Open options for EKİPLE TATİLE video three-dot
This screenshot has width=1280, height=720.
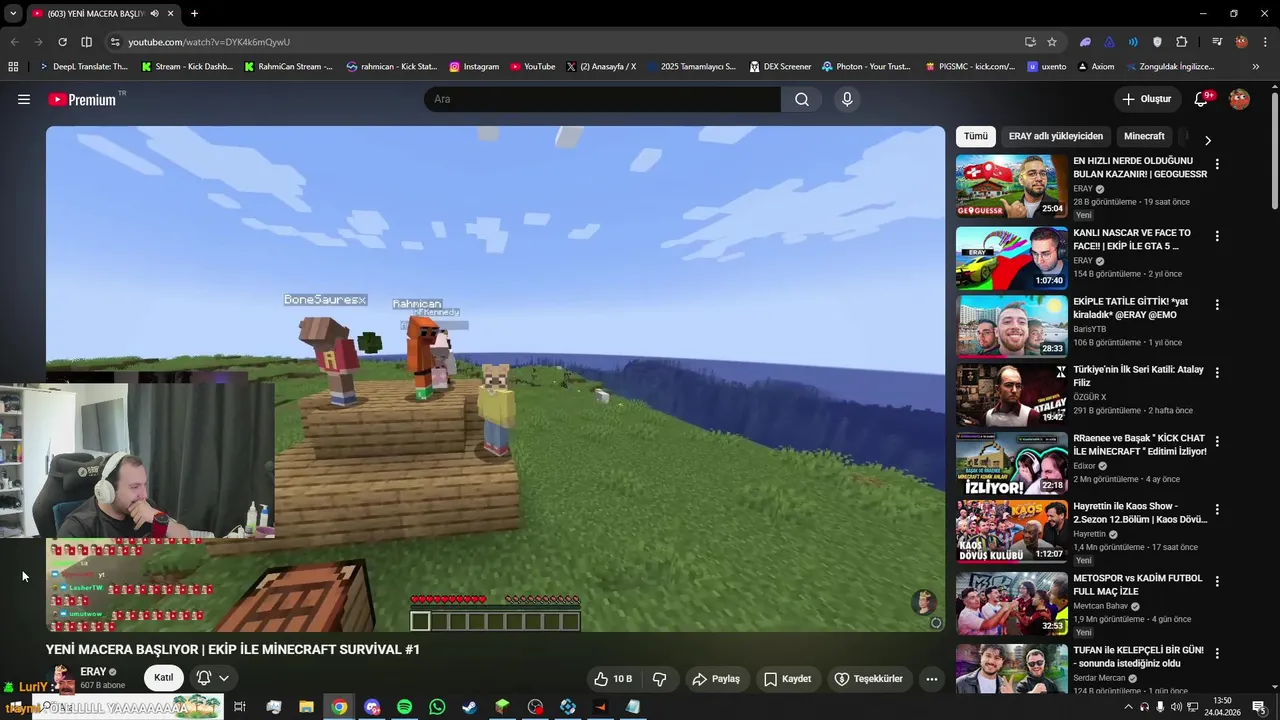(1217, 304)
